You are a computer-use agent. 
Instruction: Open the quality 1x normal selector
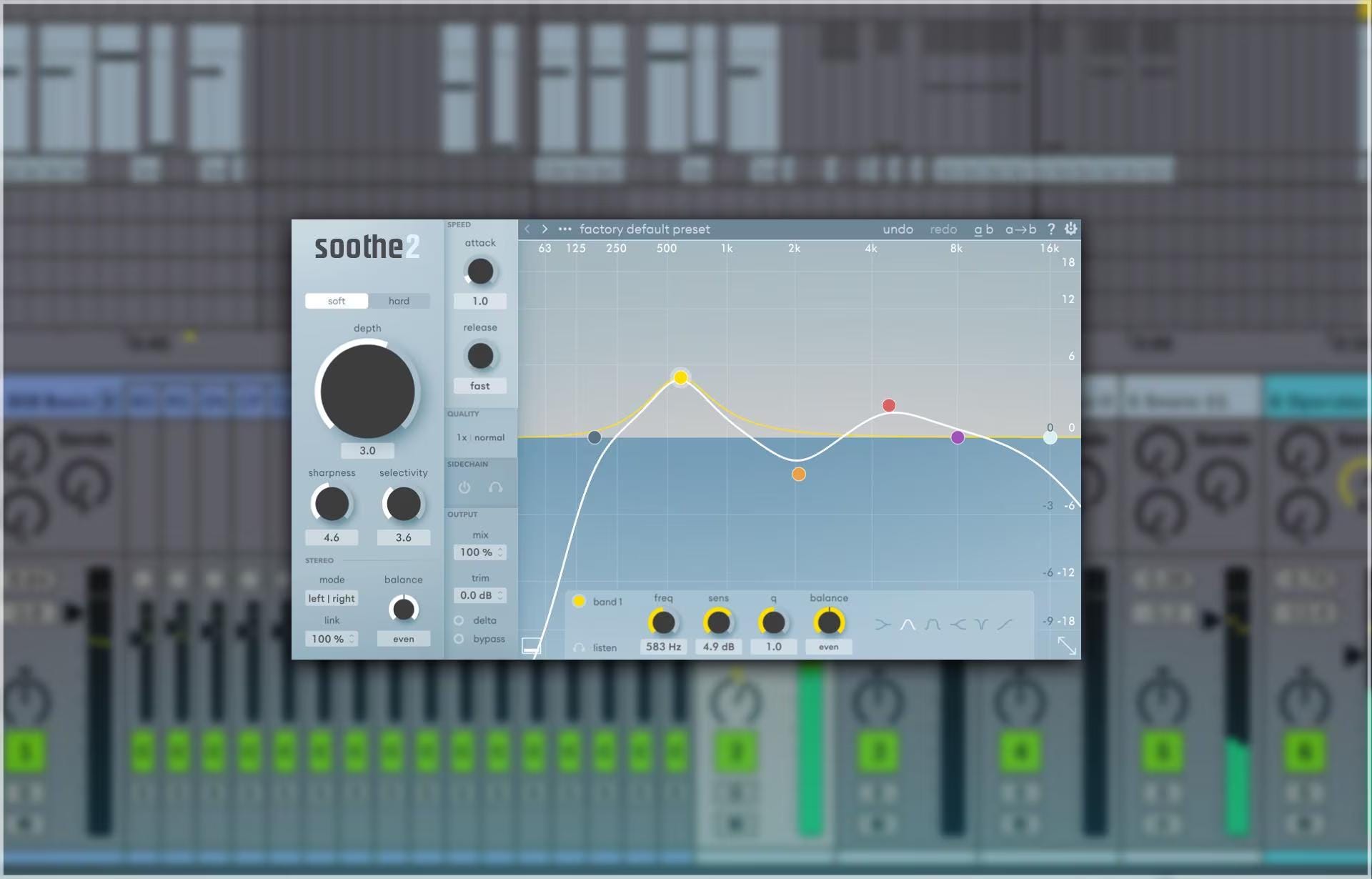click(x=480, y=437)
